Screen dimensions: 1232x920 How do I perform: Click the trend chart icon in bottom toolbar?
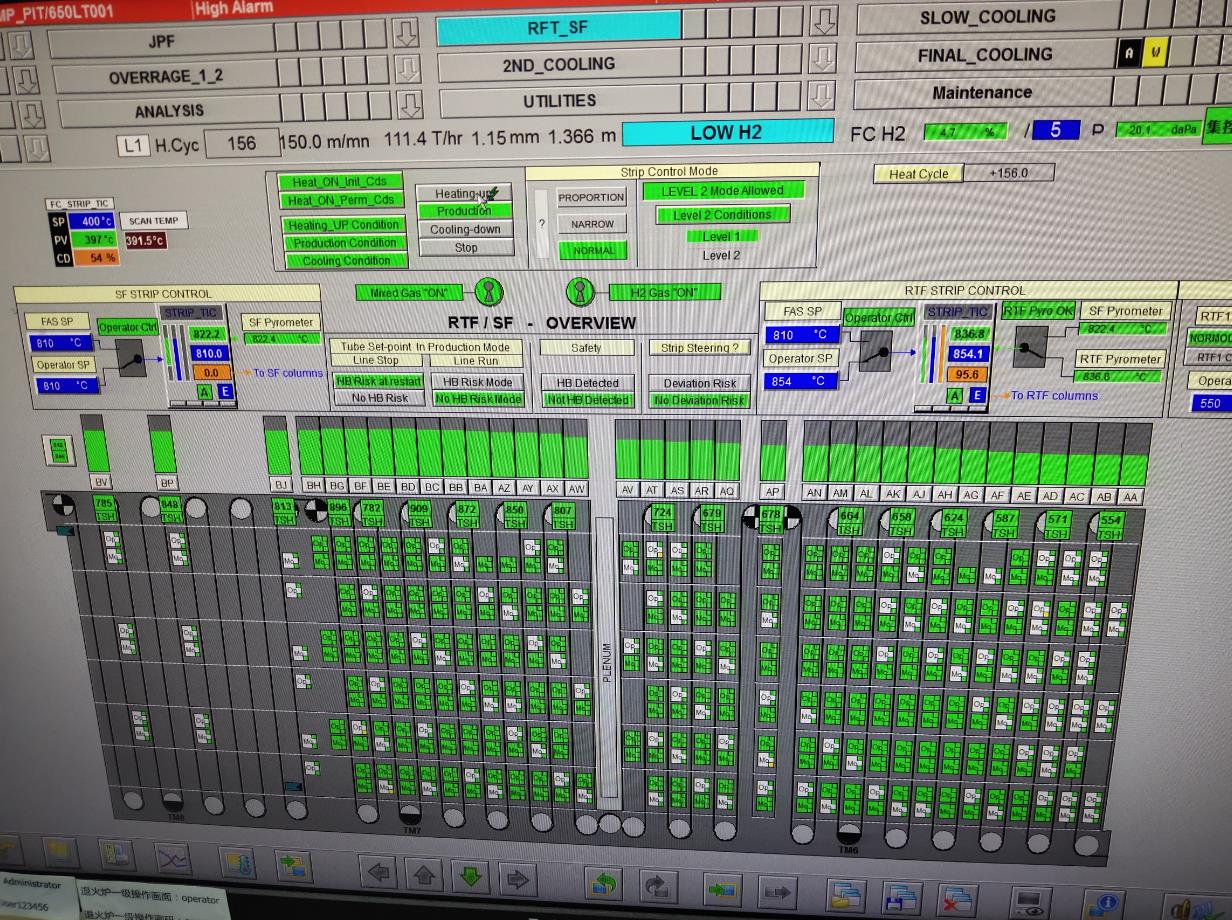click(173, 858)
